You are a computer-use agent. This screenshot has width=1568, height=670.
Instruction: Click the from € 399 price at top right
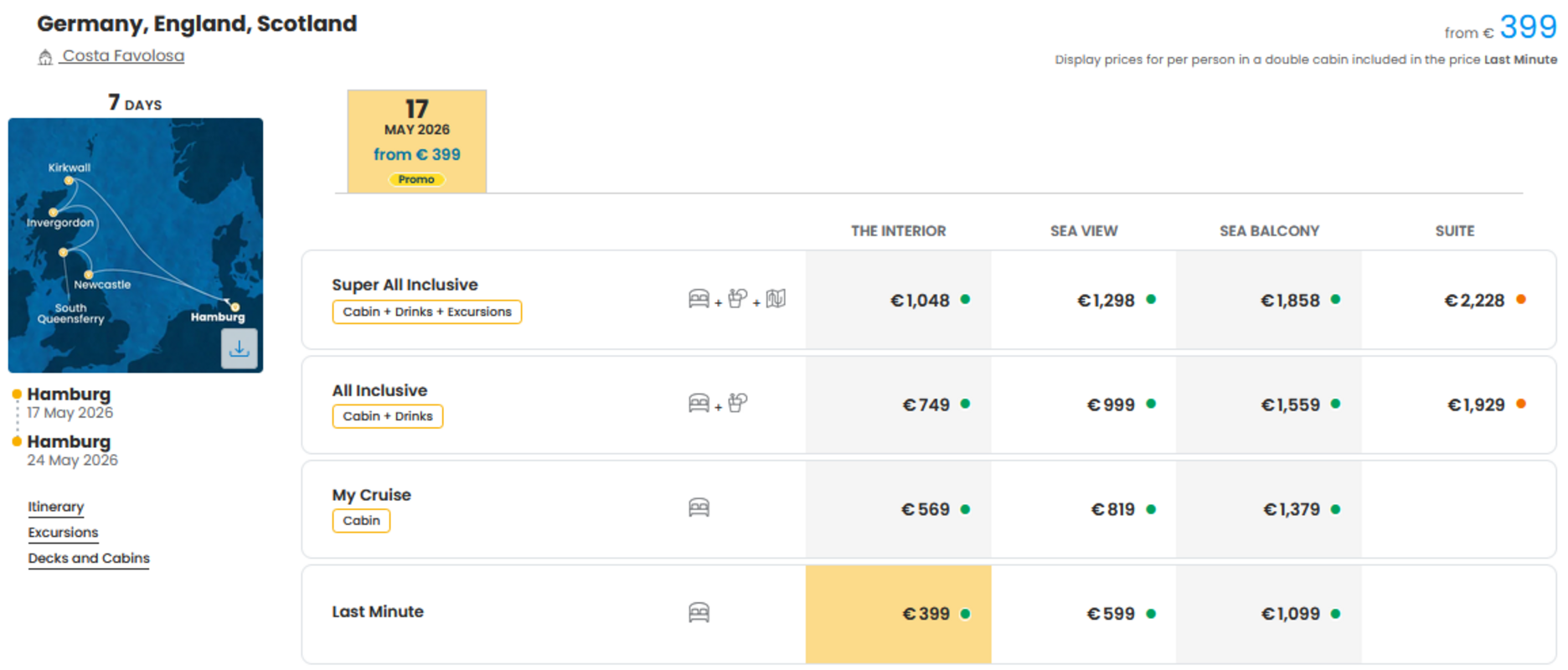coord(1500,28)
